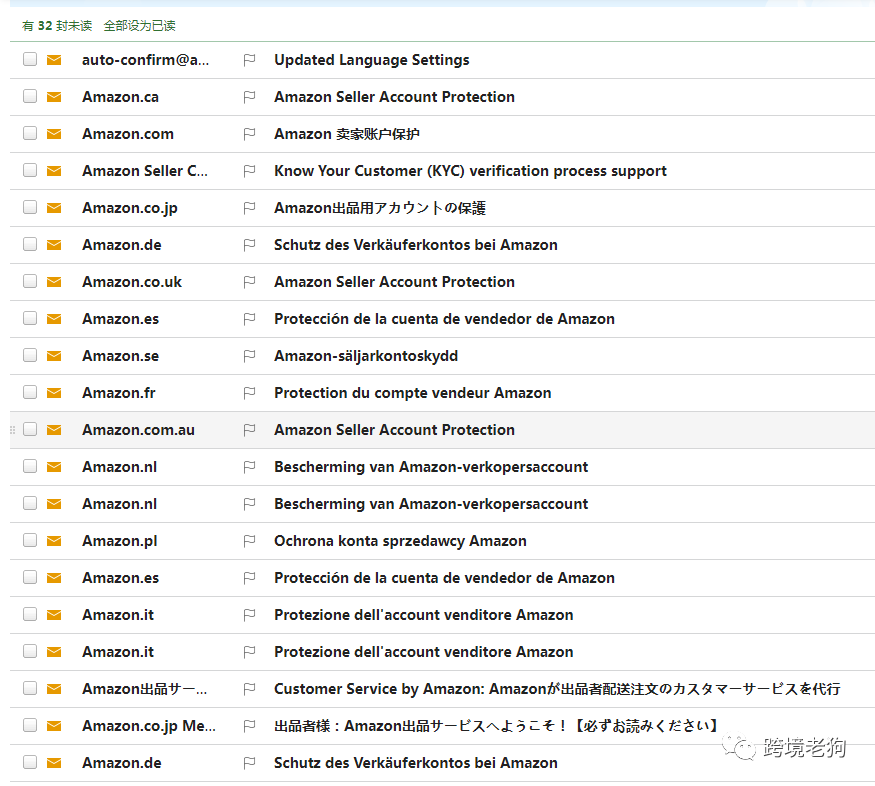The height and width of the screenshot is (786, 875).
Task: Open the 出品者様：Amazon出品サービスへようこそ email
Action: point(496,726)
